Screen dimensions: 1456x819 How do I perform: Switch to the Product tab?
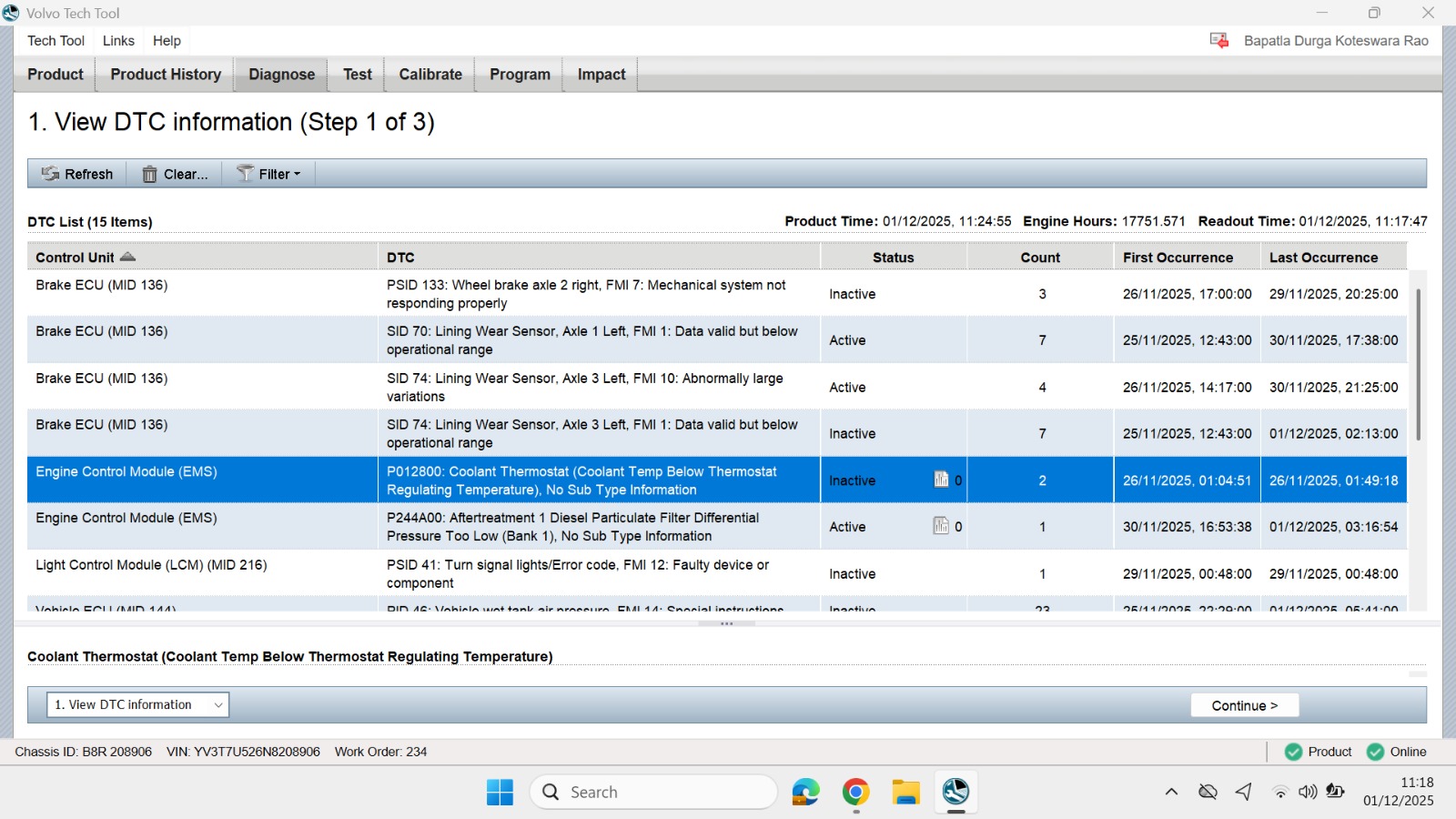pos(56,75)
